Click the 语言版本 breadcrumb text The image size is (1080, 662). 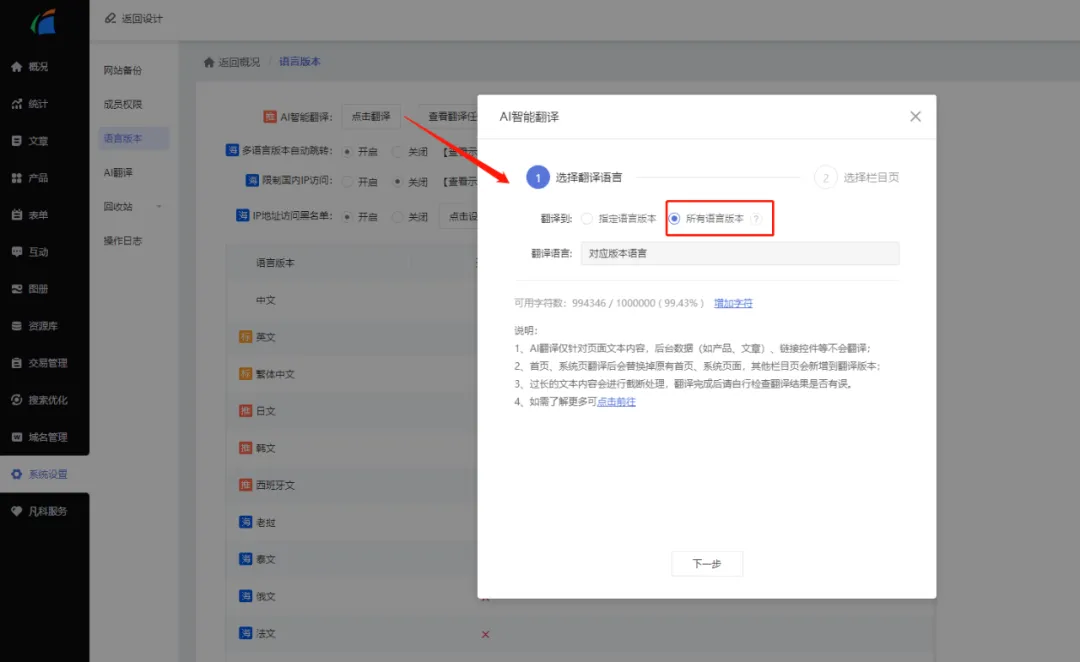coord(300,61)
